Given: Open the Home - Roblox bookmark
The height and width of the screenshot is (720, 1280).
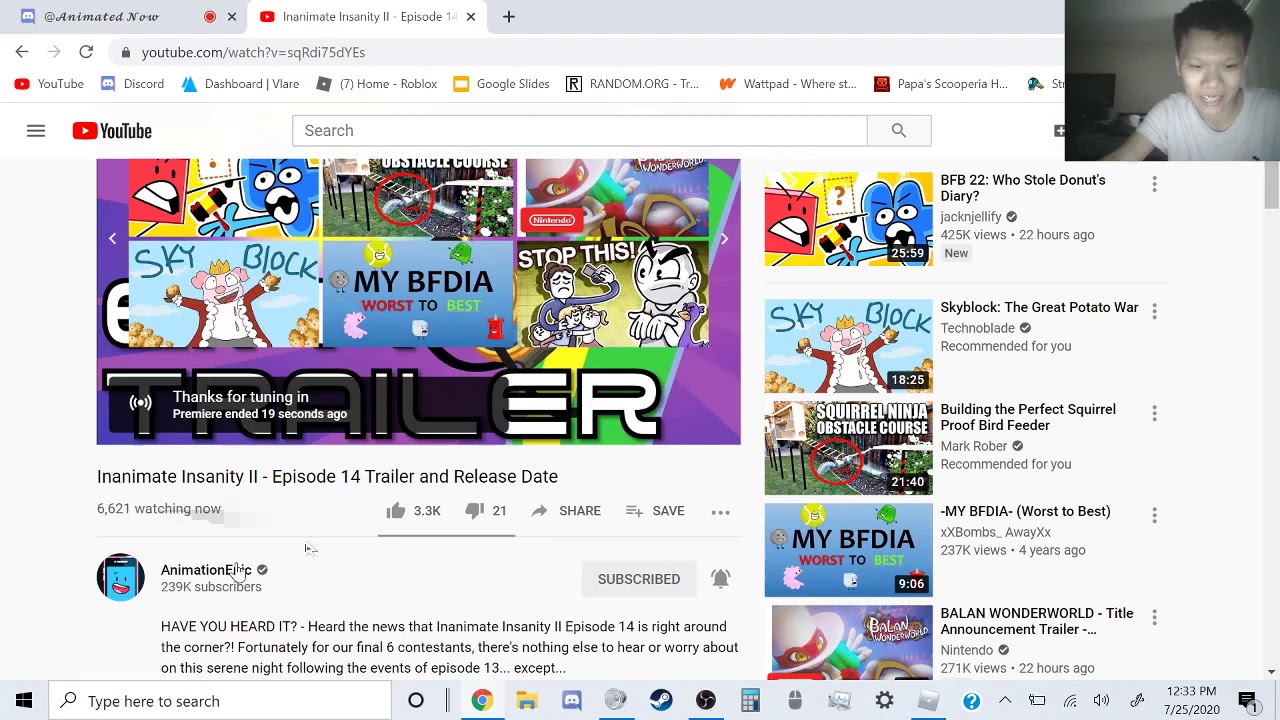Looking at the screenshot, I should click(x=377, y=84).
